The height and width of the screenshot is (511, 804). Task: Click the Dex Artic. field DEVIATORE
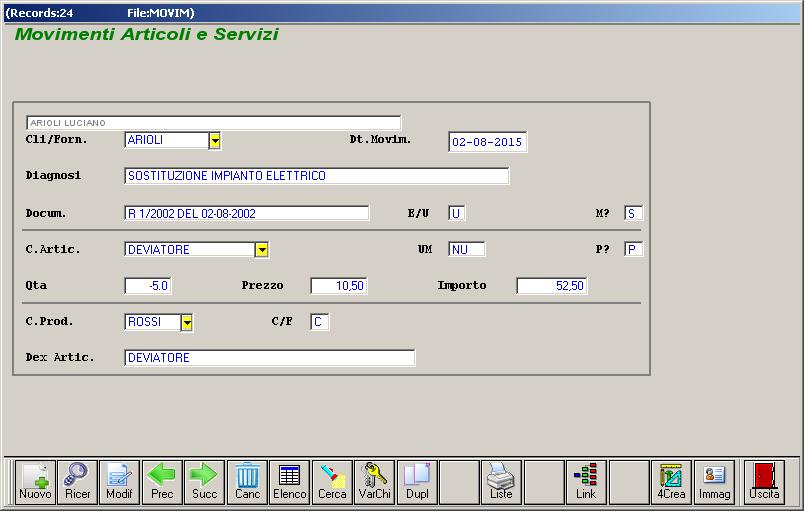[270, 358]
